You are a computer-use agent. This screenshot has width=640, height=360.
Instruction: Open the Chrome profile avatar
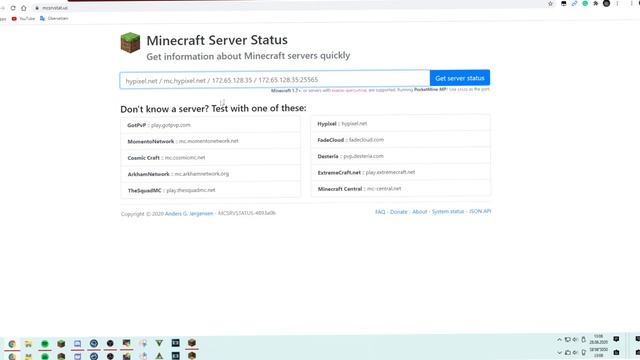tap(607, 4)
